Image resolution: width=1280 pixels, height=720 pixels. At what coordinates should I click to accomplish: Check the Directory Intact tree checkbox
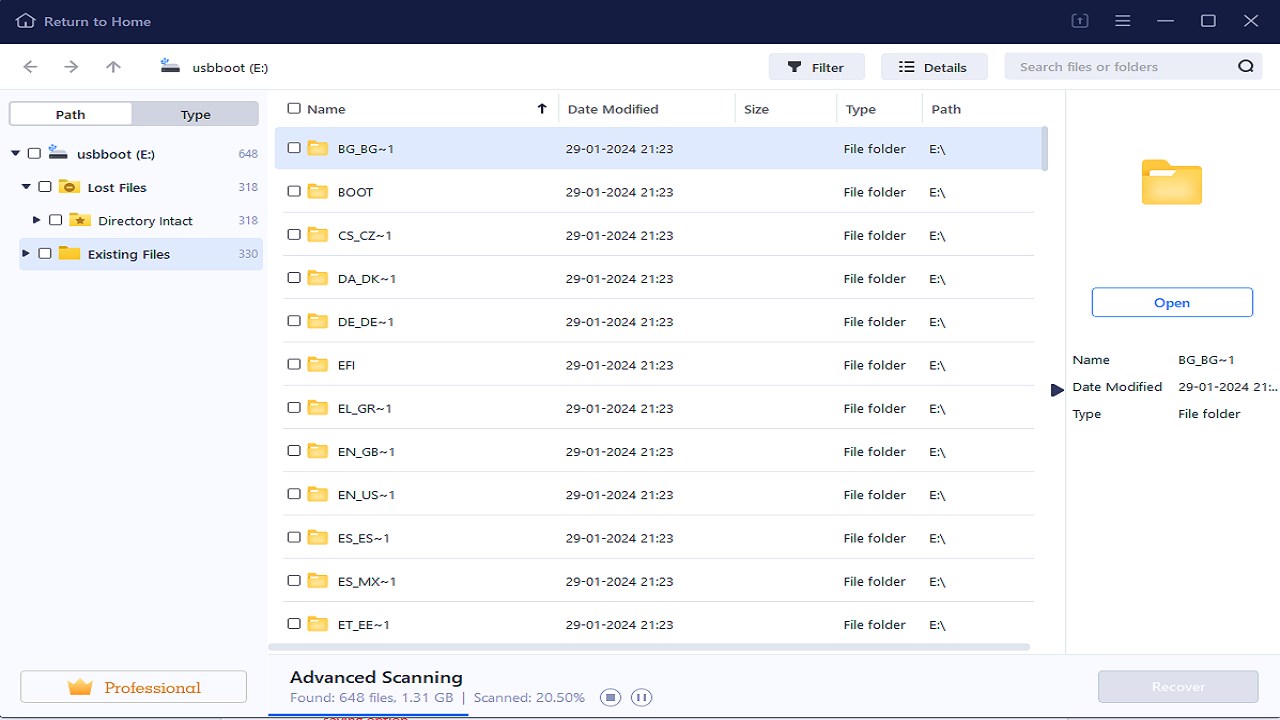[55, 220]
